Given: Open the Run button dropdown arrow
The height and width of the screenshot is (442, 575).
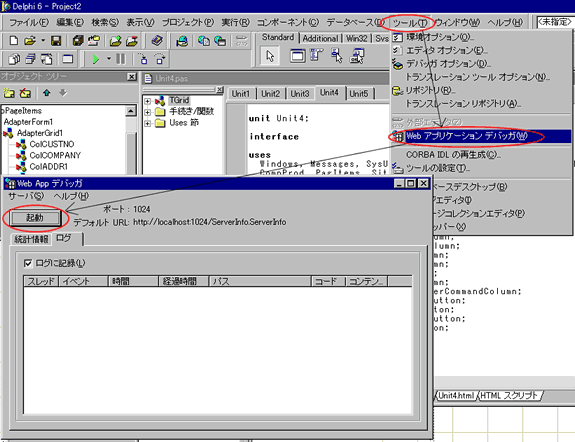Looking at the screenshot, I should pyautogui.click(x=109, y=59).
